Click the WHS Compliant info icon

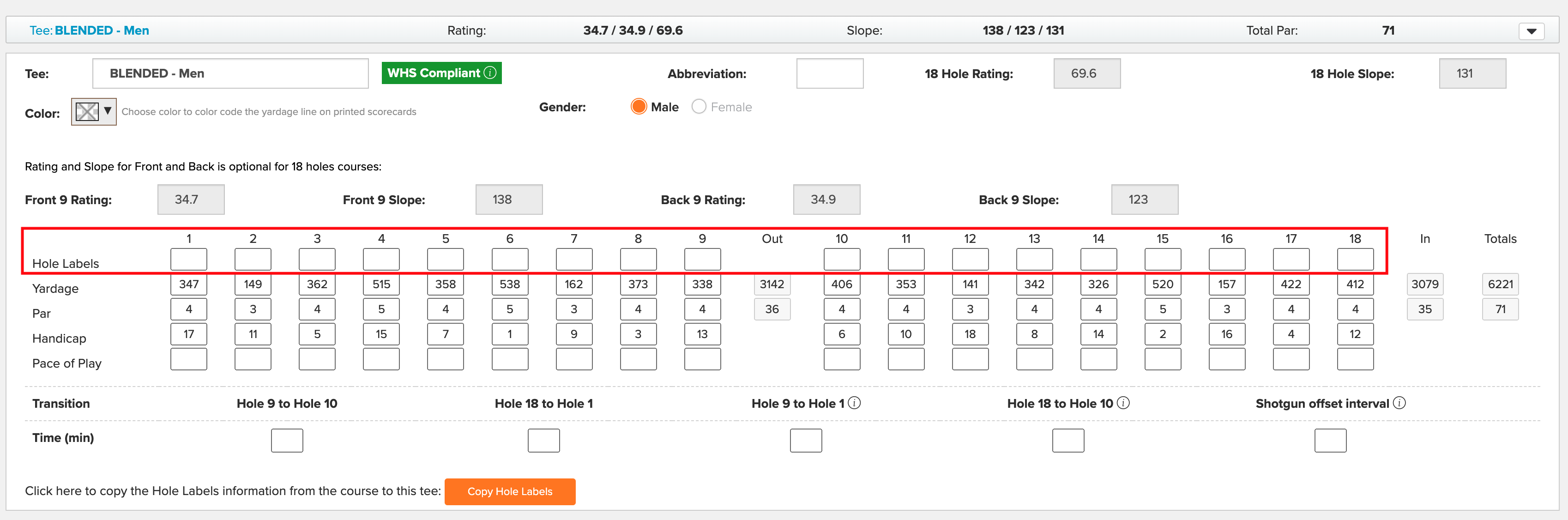(x=490, y=73)
